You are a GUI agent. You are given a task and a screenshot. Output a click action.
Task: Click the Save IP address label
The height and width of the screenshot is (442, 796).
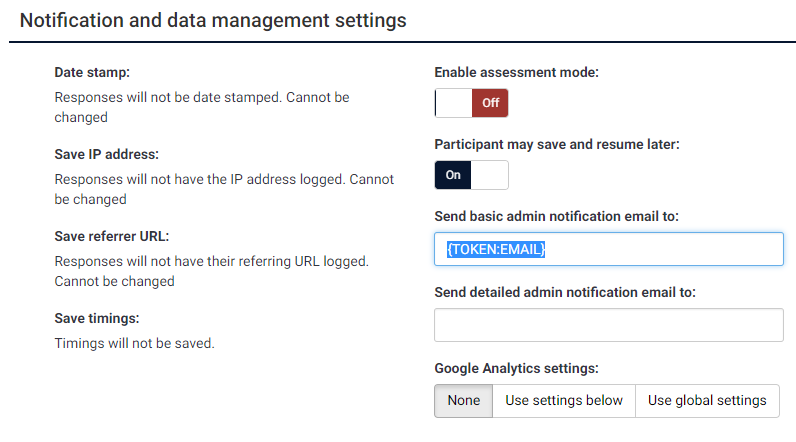coord(107,154)
